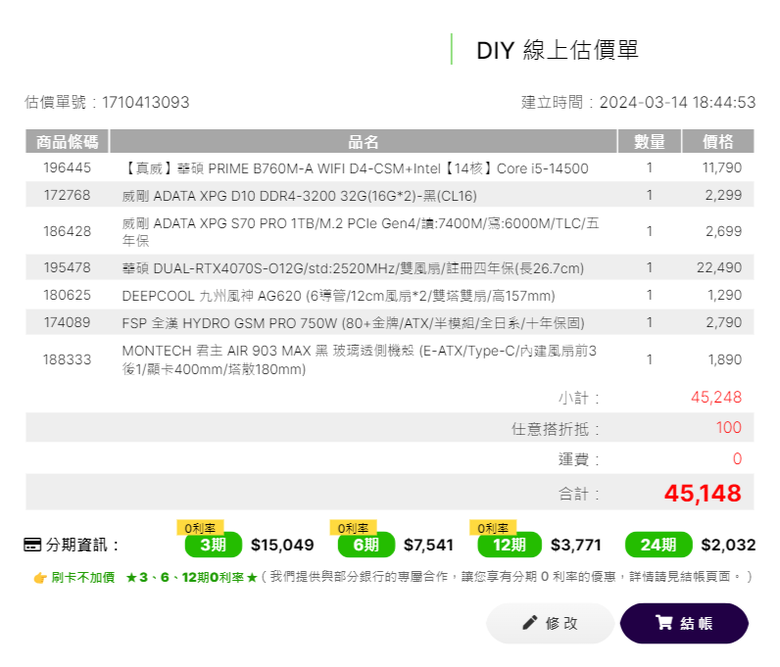Image resolution: width=780 pixels, height=667 pixels.
Task: Select the 24期 installment badge
Action: (x=659, y=545)
